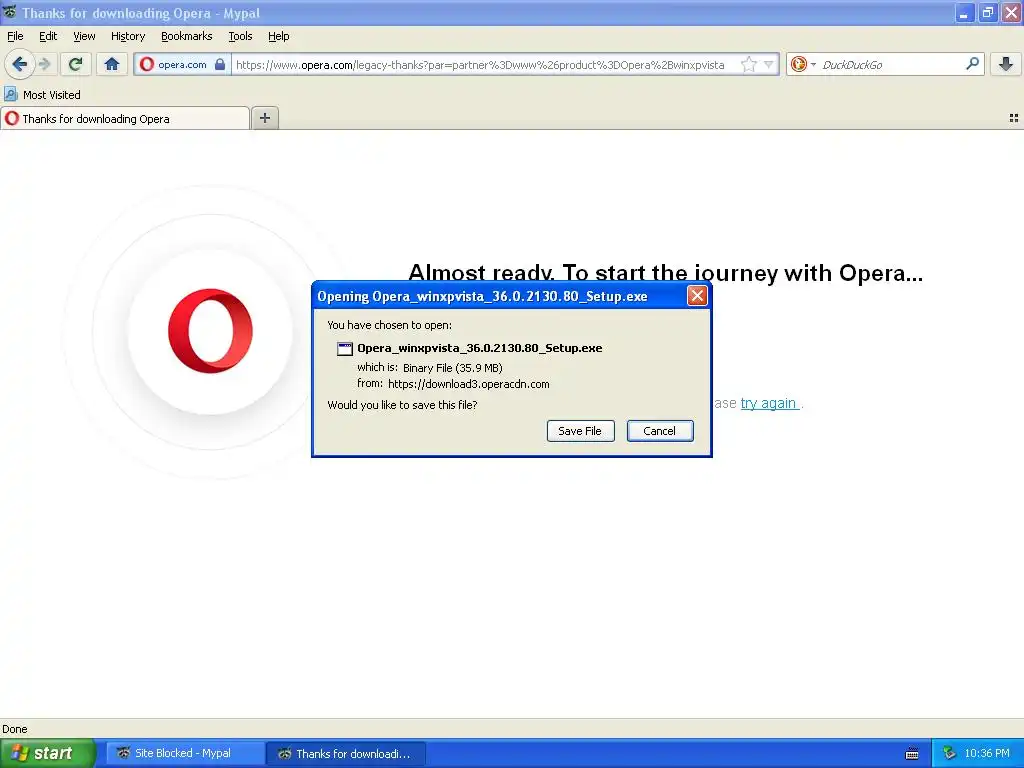Click the Opera setup filename text
This screenshot has width=1024, height=768.
click(479, 348)
